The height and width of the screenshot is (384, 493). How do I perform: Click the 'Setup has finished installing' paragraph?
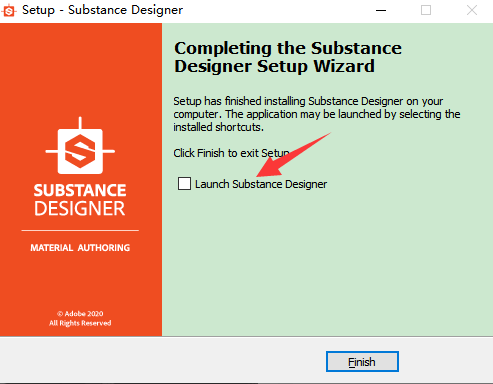pyautogui.click(x=317, y=114)
